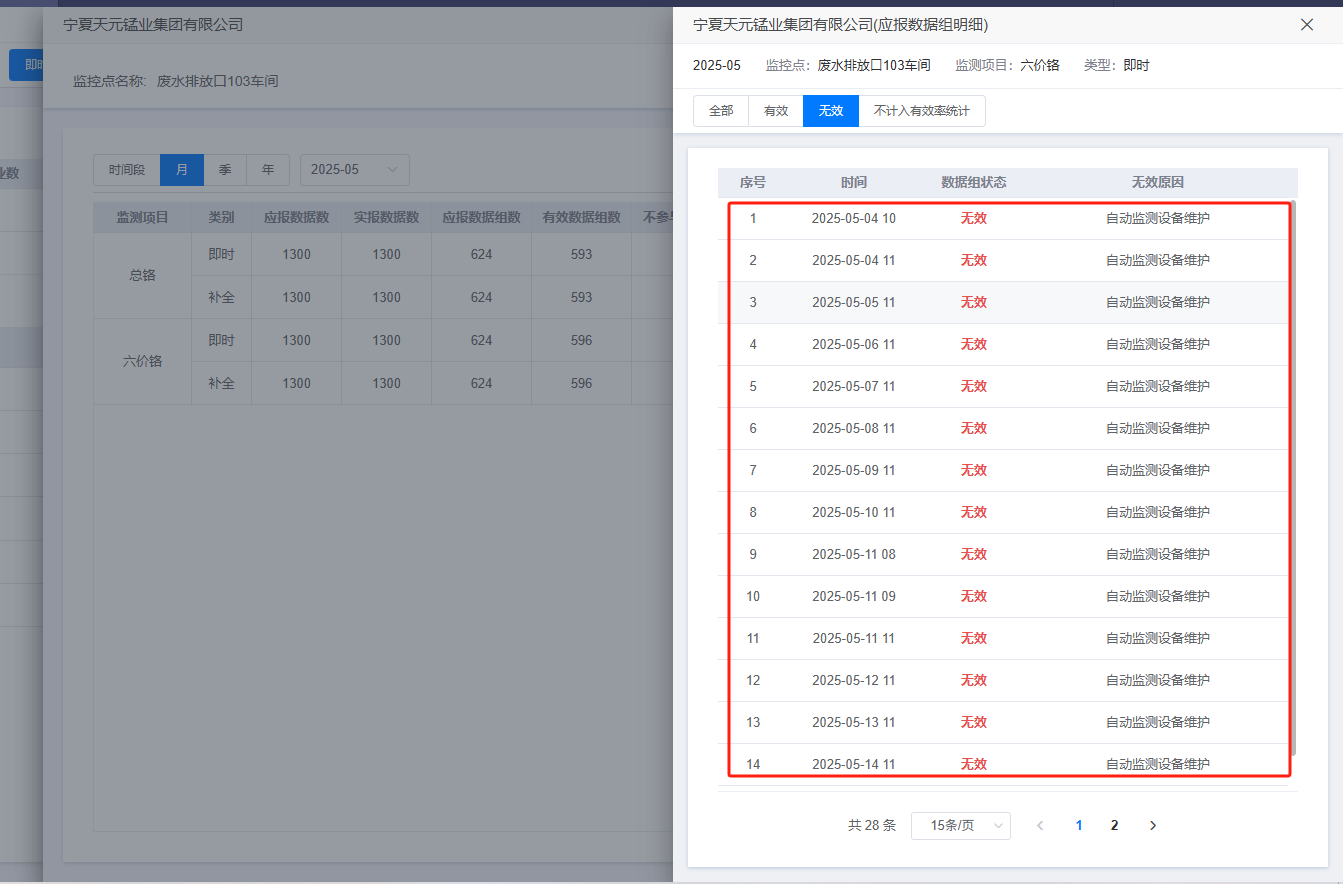Click the 2025-05-07 11 time cell
Image resolution: width=1343 pixels, height=884 pixels.
coord(854,386)
